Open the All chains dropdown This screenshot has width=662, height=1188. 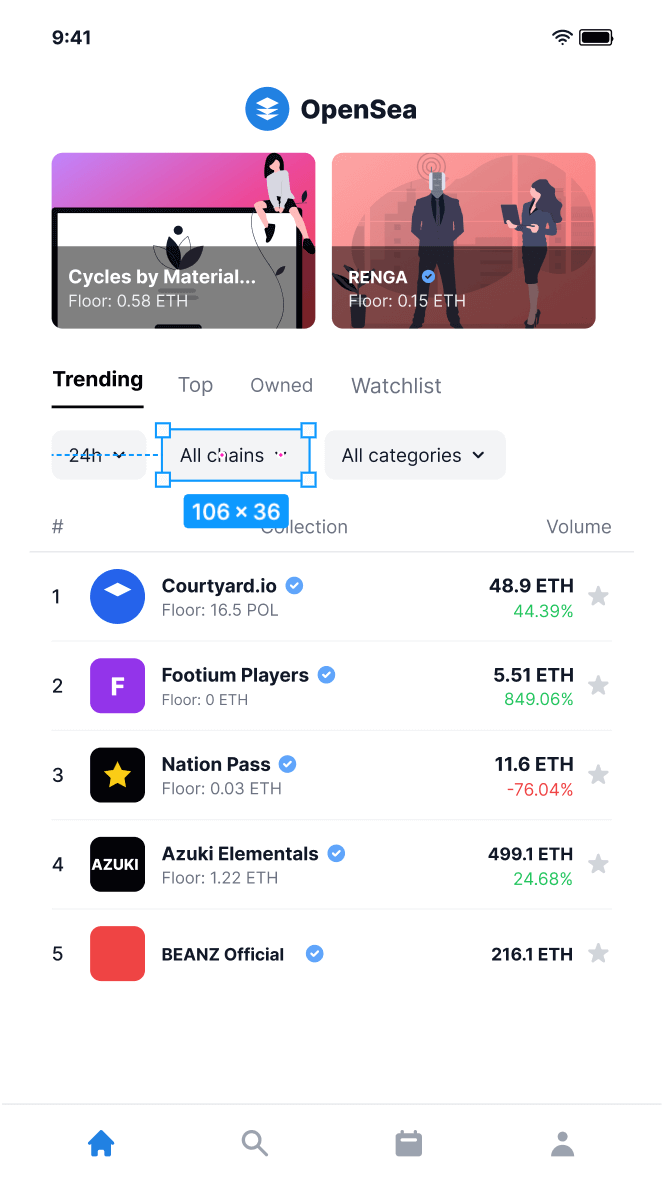(x=236, y=455)
